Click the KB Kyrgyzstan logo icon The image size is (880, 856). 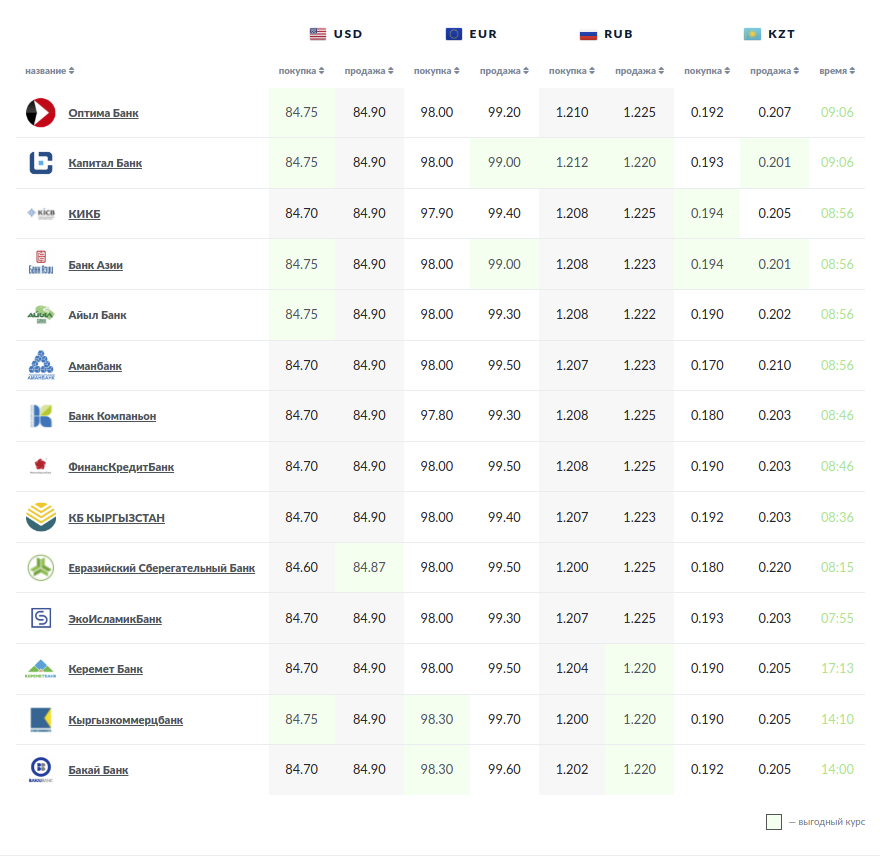tap(40, 518)
